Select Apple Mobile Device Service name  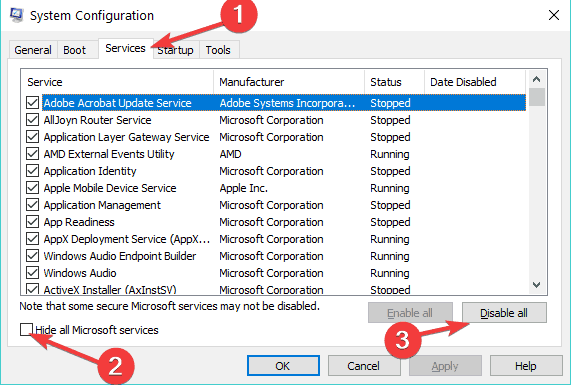click(110, 188)
